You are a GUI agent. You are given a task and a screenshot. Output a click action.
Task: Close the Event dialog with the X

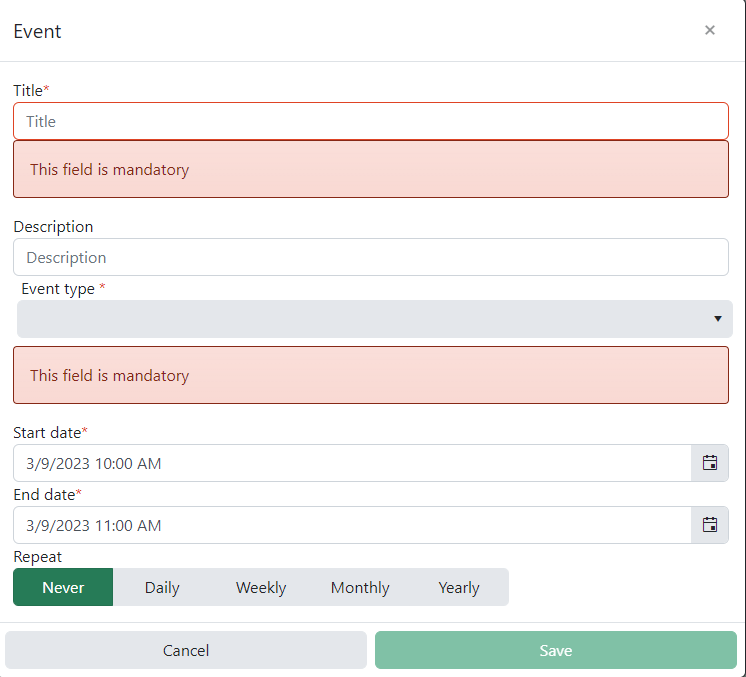point(709,30)
